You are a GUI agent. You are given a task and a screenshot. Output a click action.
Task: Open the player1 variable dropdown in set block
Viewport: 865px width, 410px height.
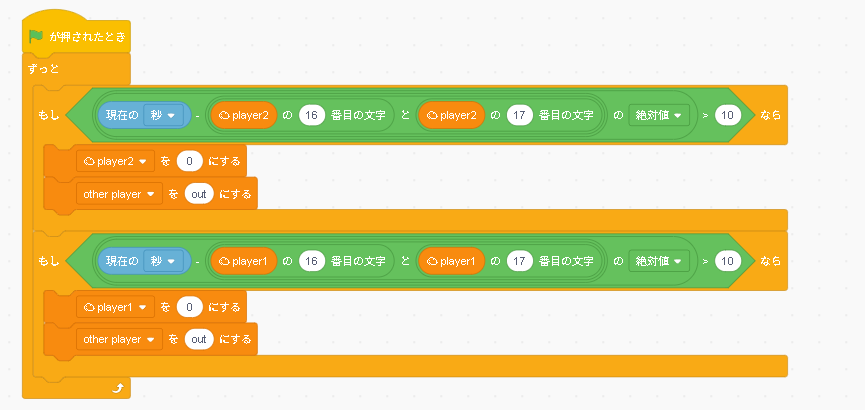[115, 307]
